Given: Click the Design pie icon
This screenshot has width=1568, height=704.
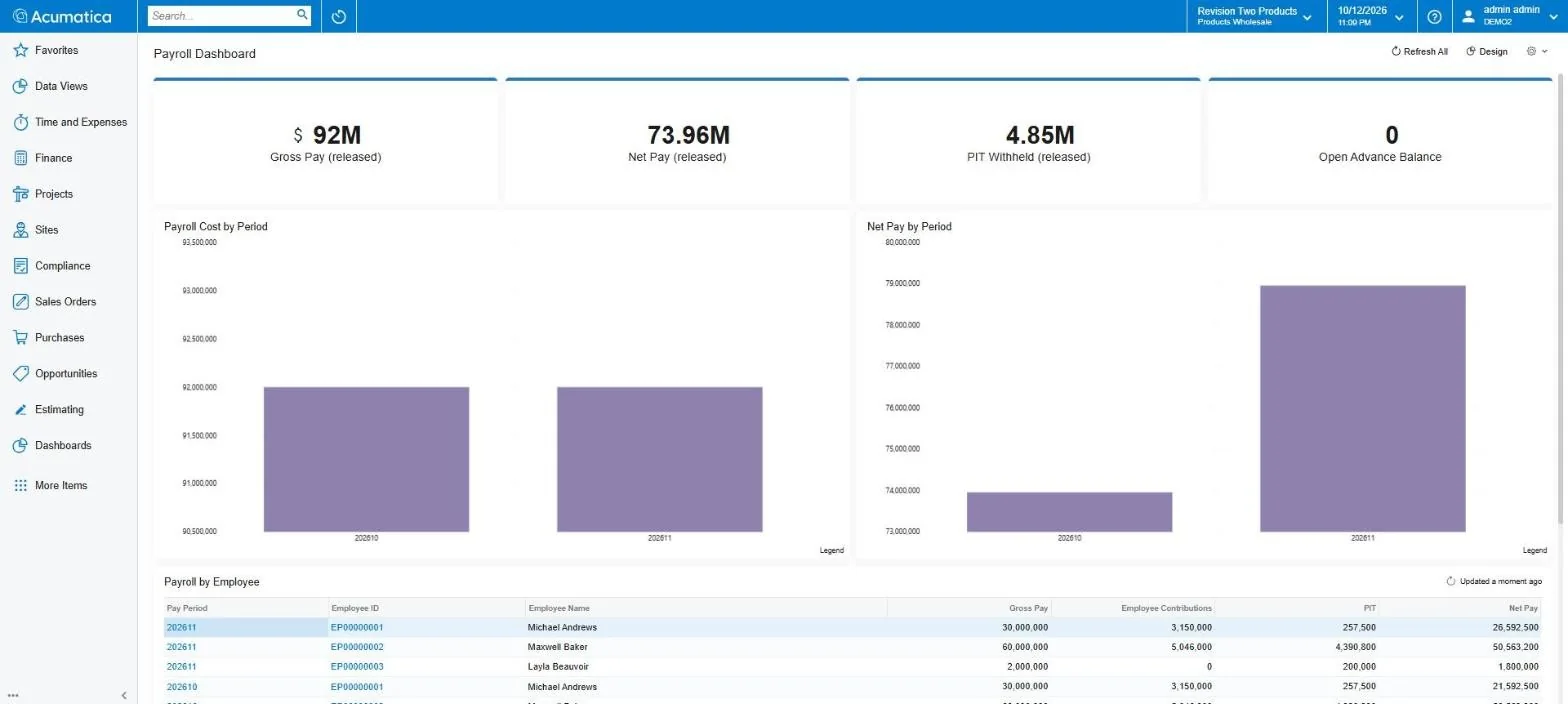Looking at the screenshot, I should tap(1471, 51).
